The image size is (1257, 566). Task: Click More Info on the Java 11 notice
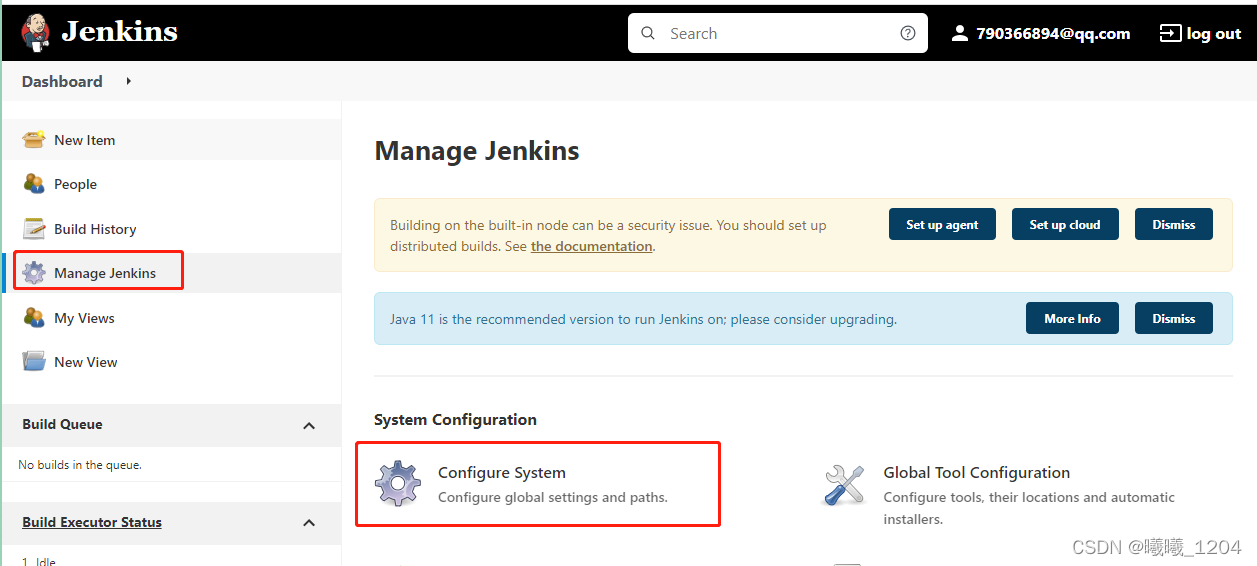click(x=1072, y=318)
